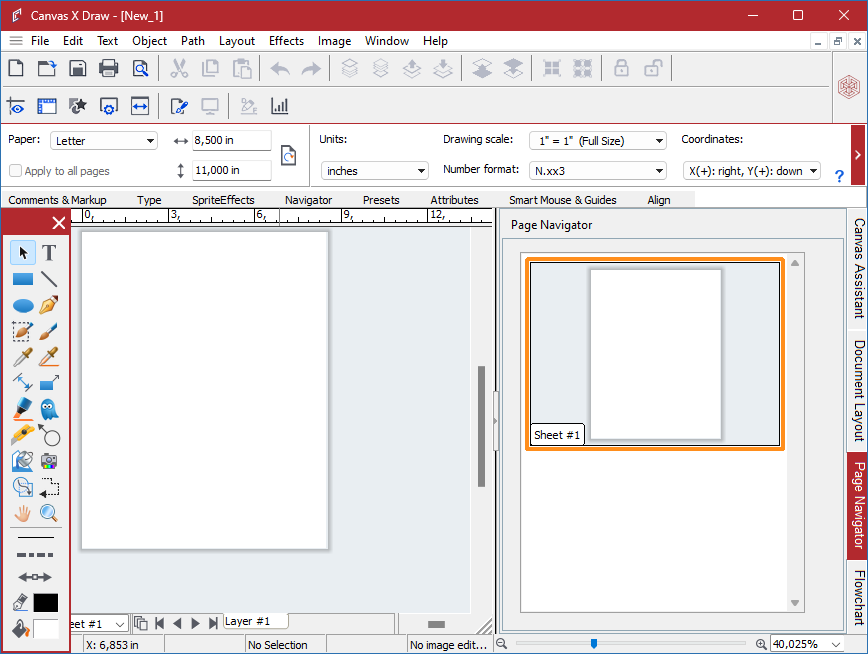Click the zoom slider handle

tap(593, 643)
